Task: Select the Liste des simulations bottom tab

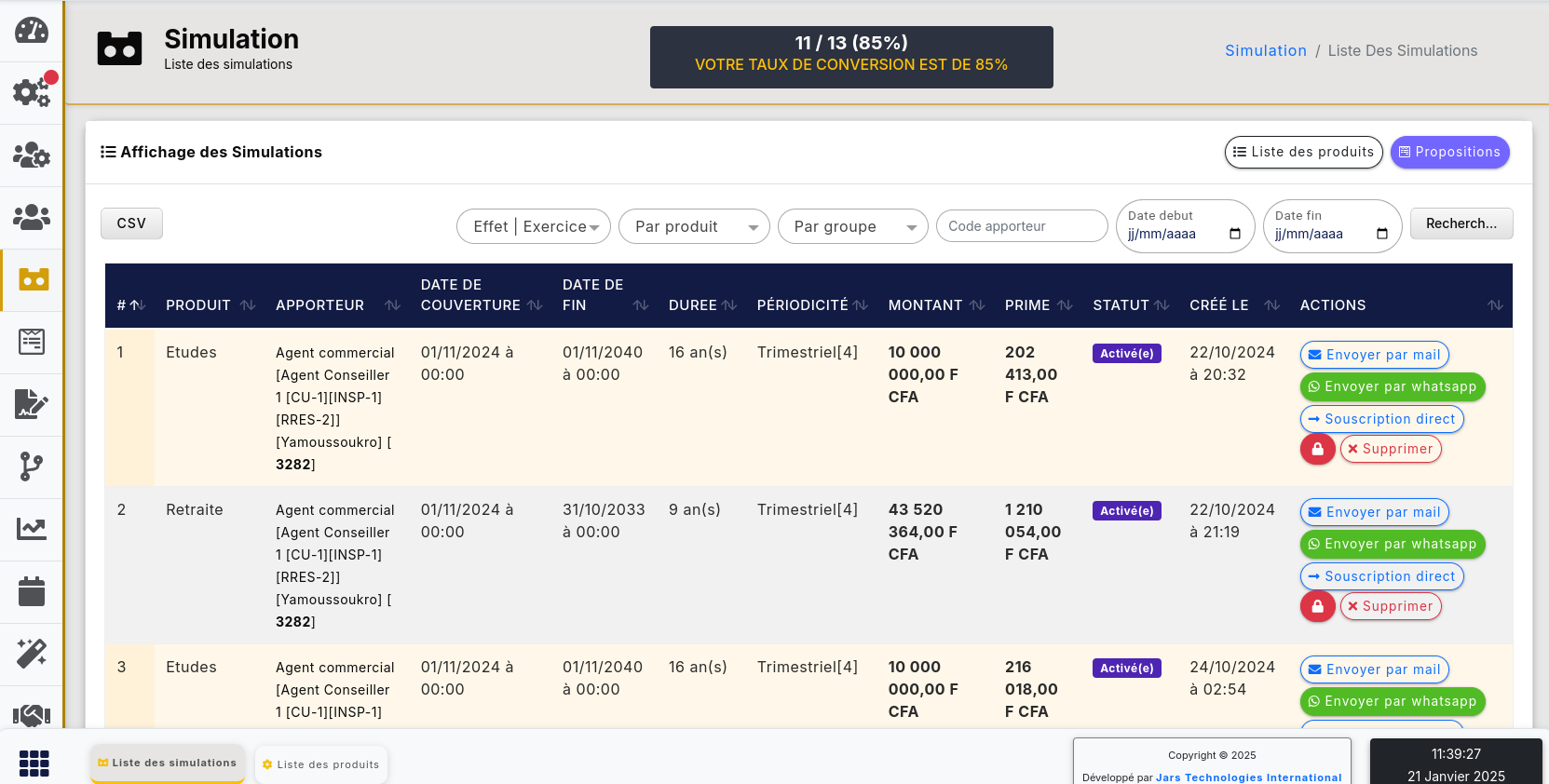Action: [x=168, y=763]
